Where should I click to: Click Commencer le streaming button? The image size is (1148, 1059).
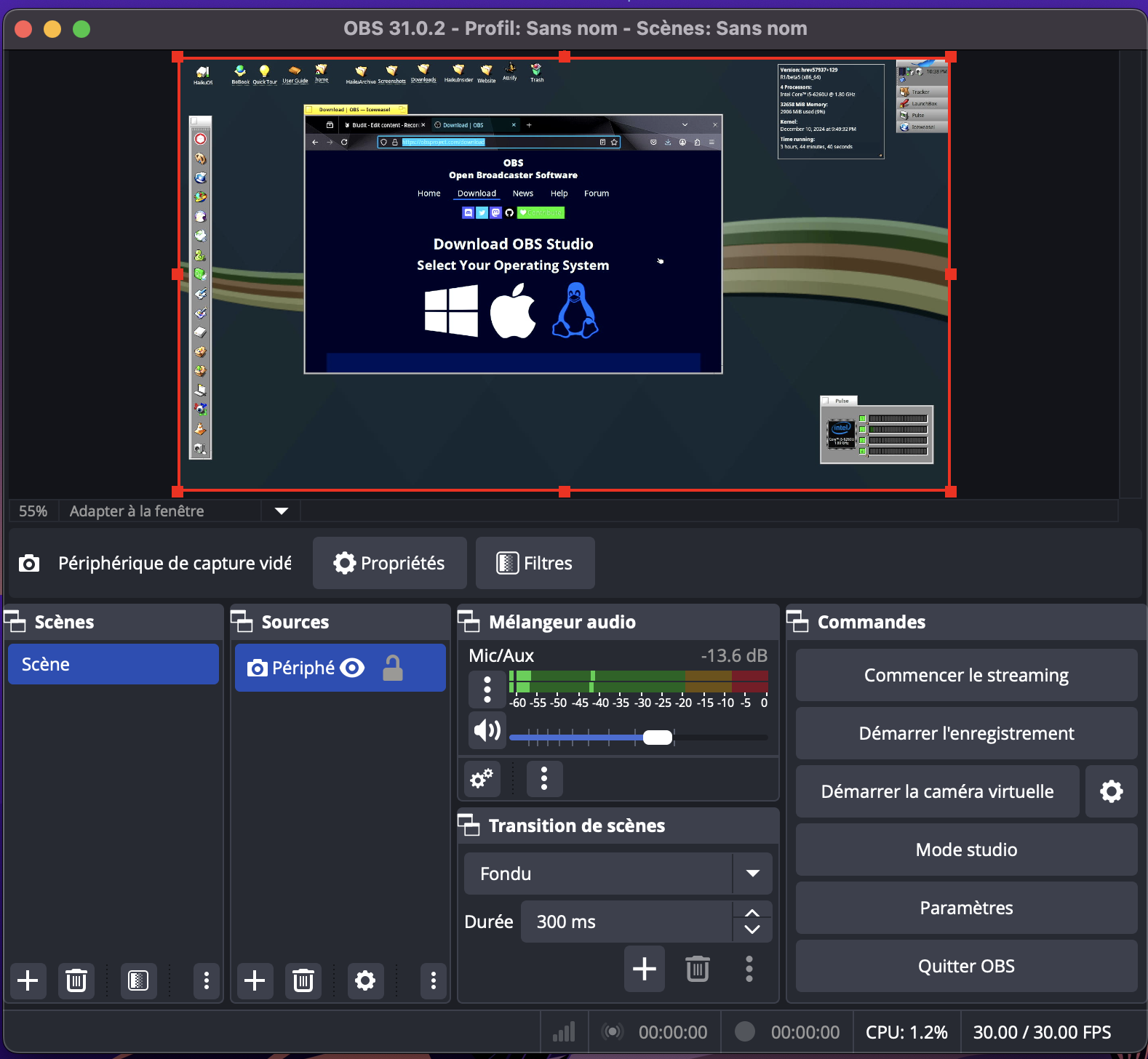click(966, 675)
